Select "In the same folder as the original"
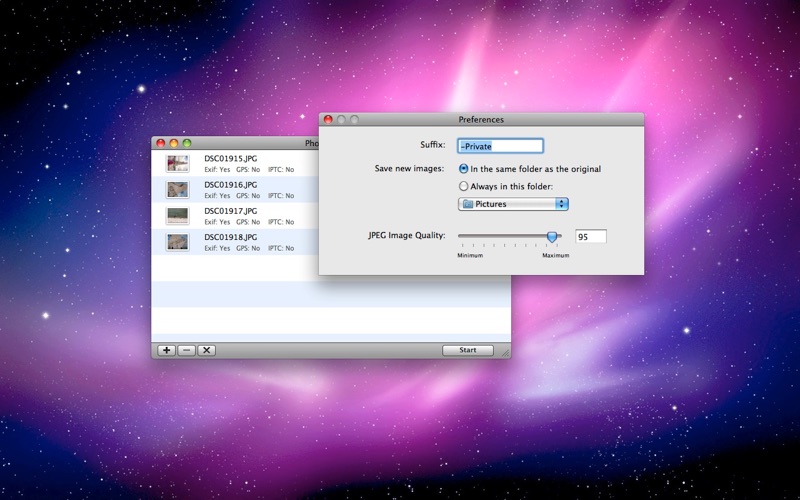 click(x=464, y=169)
